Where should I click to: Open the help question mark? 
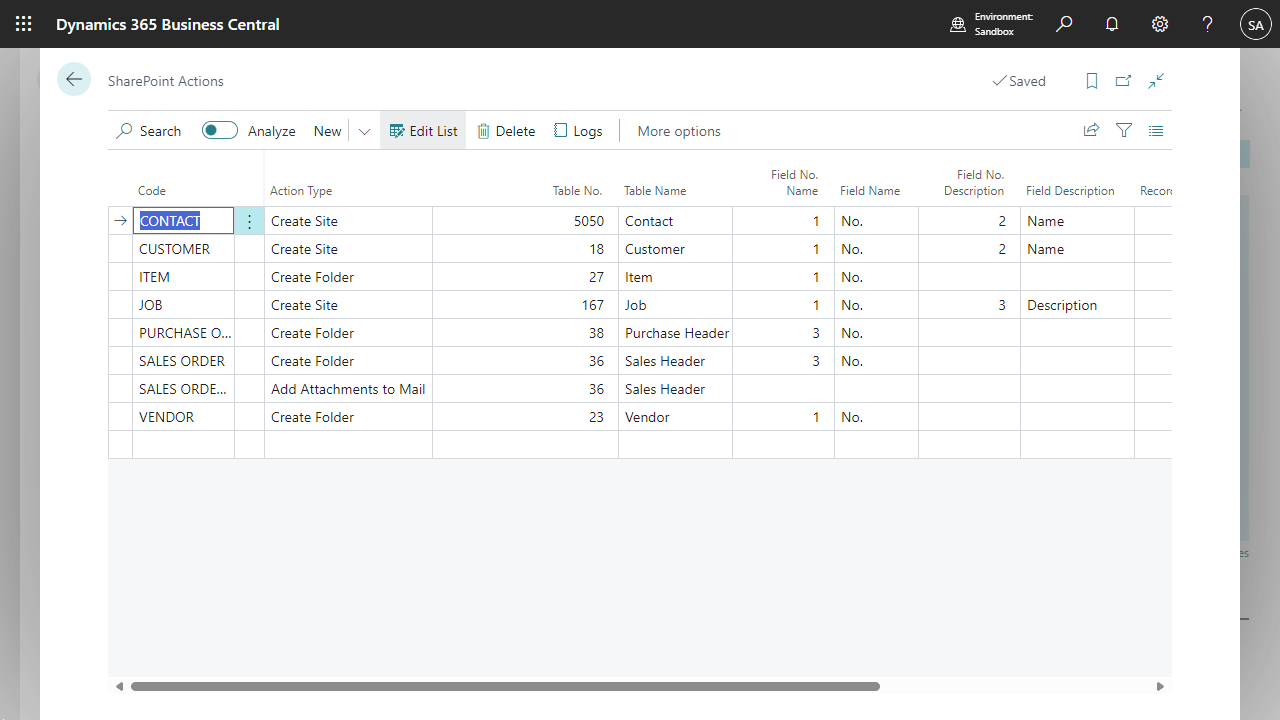[1208, 24]
